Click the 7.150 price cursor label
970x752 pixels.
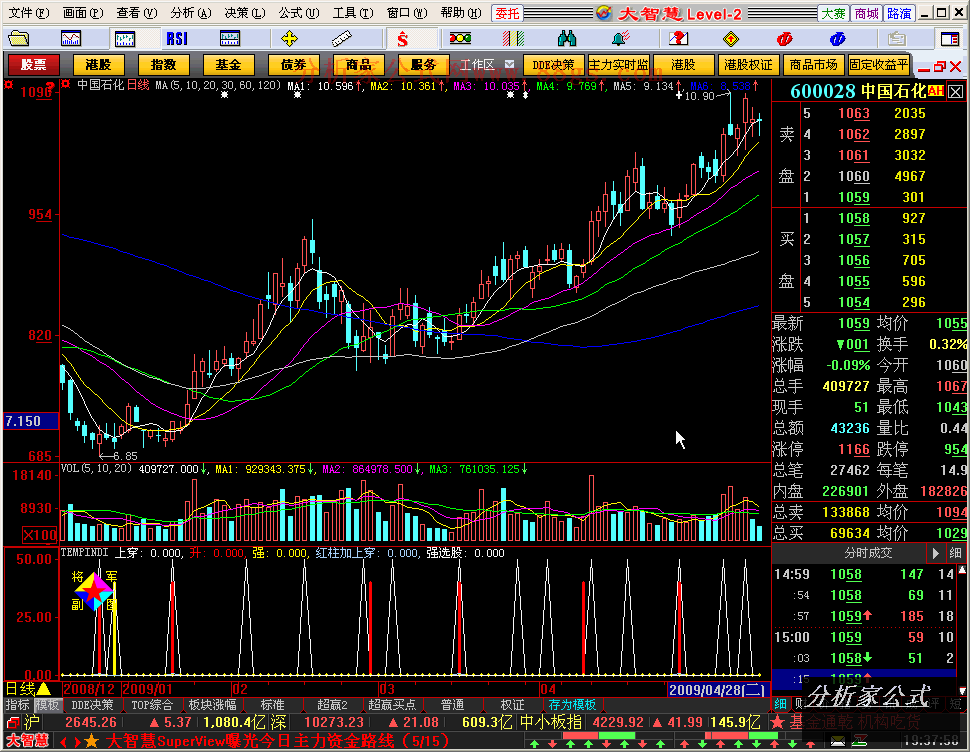pyautogui.click(x=31, y=421)
